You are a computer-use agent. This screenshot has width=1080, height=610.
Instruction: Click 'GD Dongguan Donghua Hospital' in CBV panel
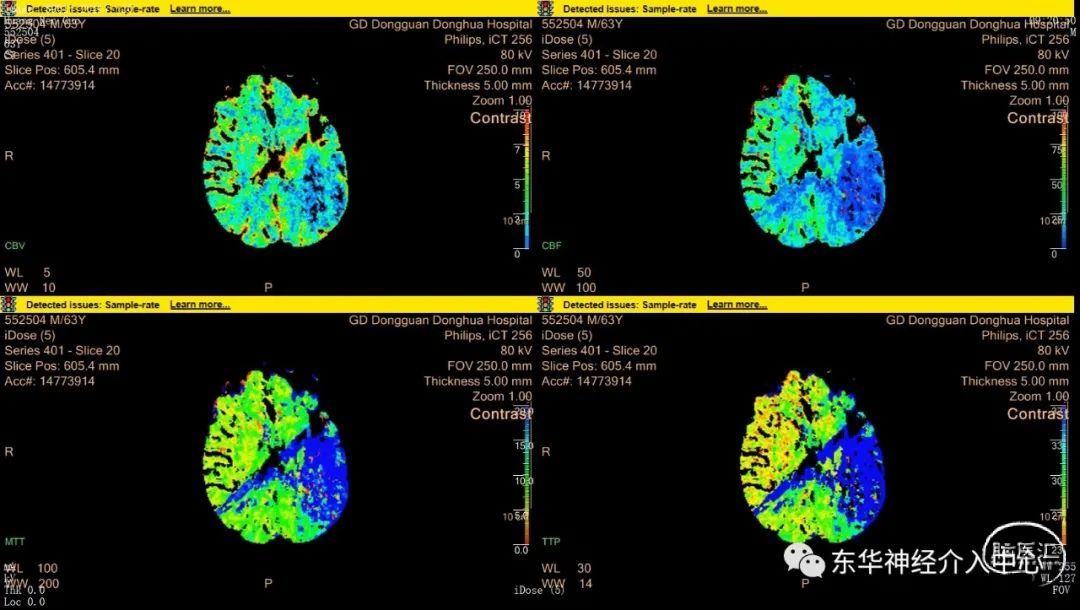click(441, 25)
